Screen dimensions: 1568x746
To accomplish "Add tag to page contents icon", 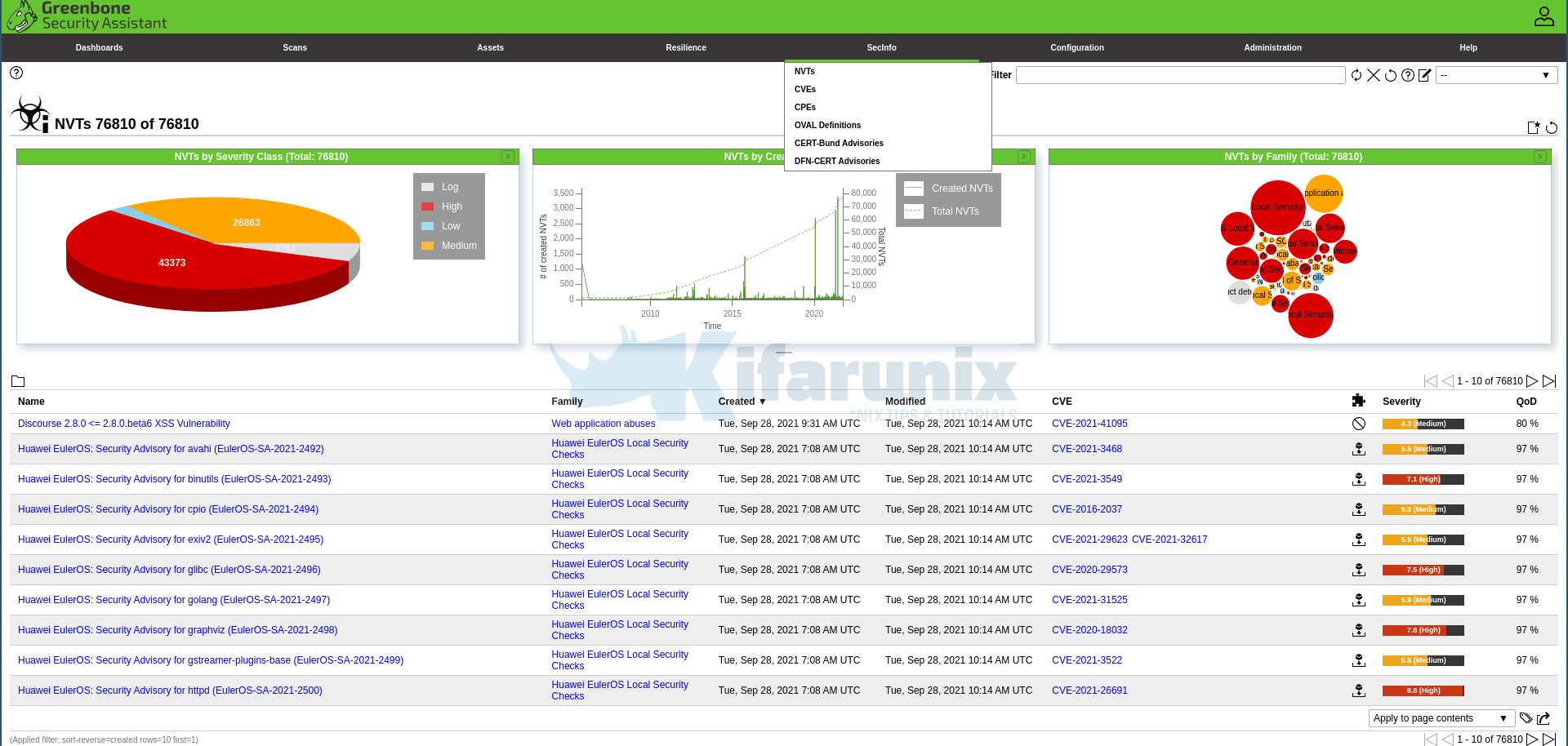I will click(1526, 718).
